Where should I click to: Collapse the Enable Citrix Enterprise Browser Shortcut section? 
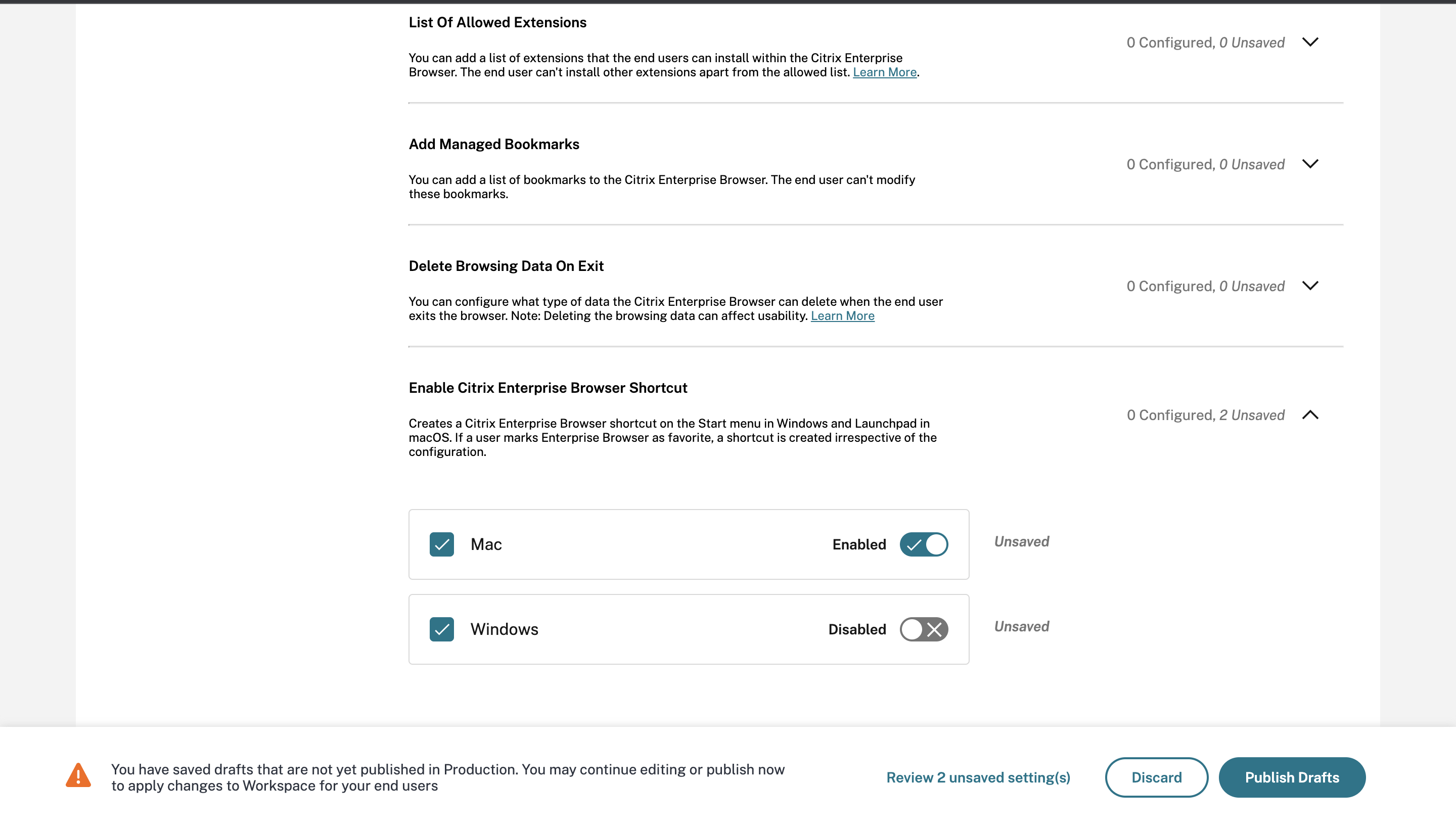coord(1310,415)
